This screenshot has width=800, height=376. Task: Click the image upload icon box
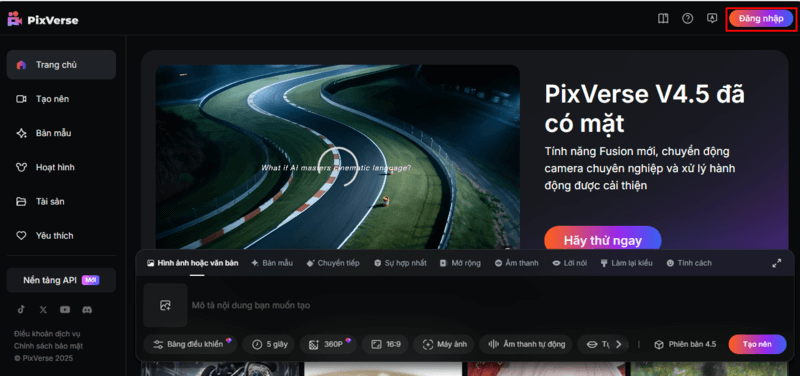tap(165, 305)
